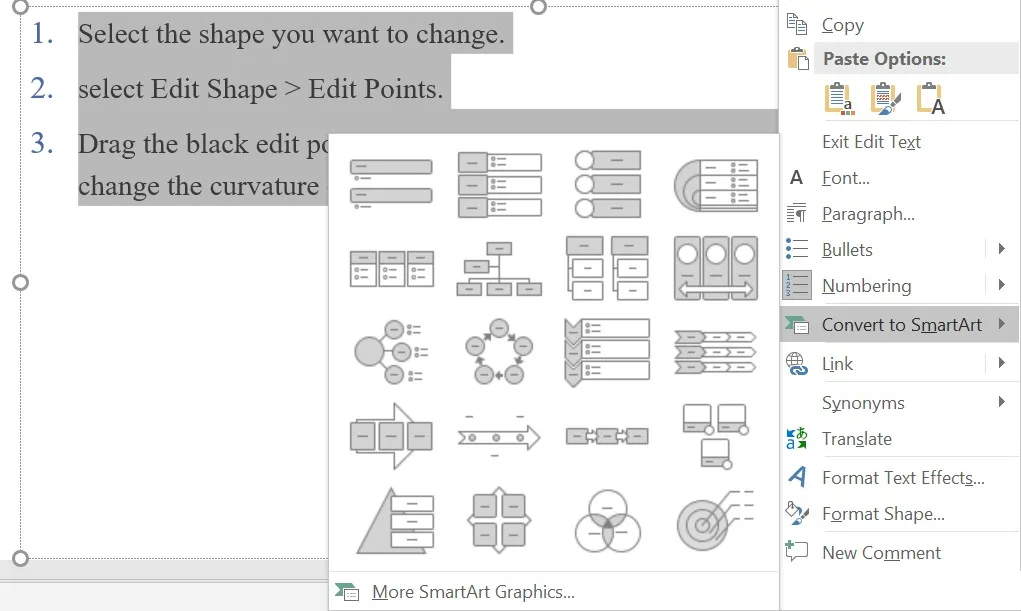Choose the Big Arrow Process layout
The height and width of the screenshot is (611, 1021).
(x=391, y=436)
